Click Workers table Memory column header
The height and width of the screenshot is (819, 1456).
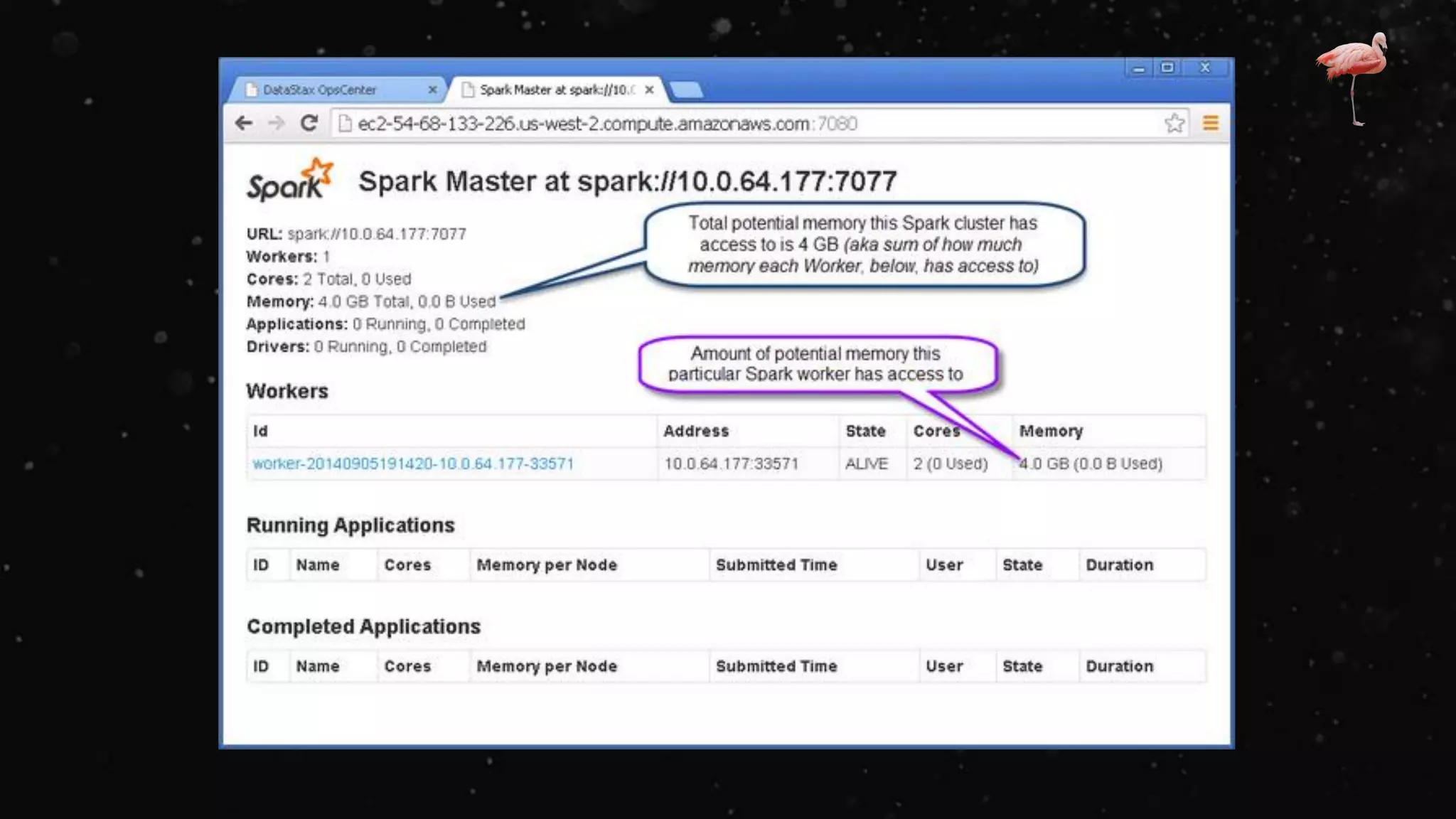click(1051, 431)
